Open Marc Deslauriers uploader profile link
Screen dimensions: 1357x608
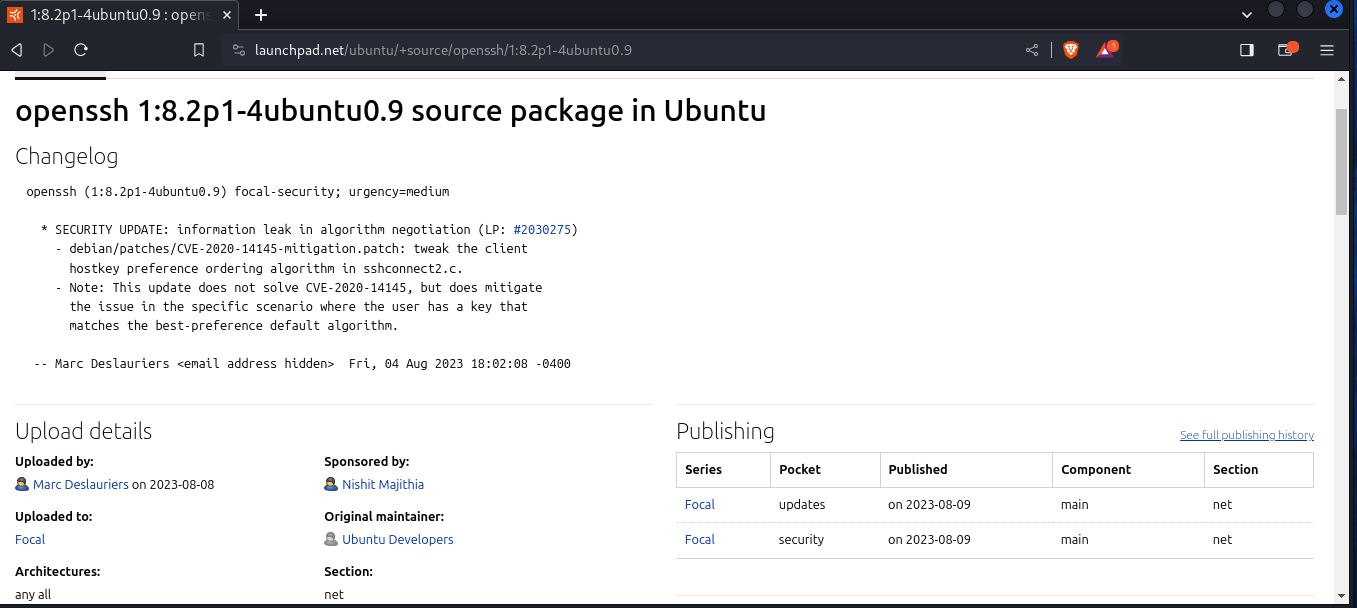pos(80,485)
